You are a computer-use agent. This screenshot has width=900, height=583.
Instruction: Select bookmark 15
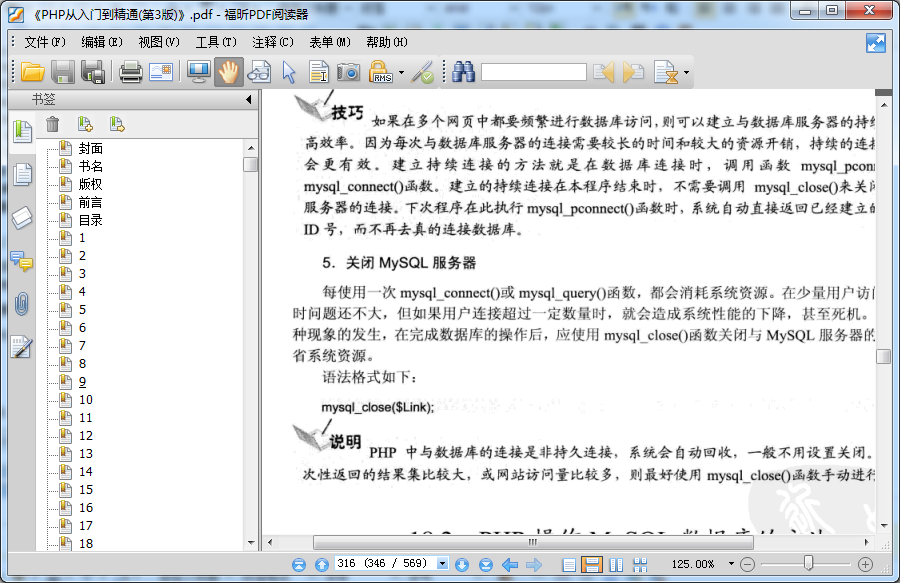click(x=86, y=489)
